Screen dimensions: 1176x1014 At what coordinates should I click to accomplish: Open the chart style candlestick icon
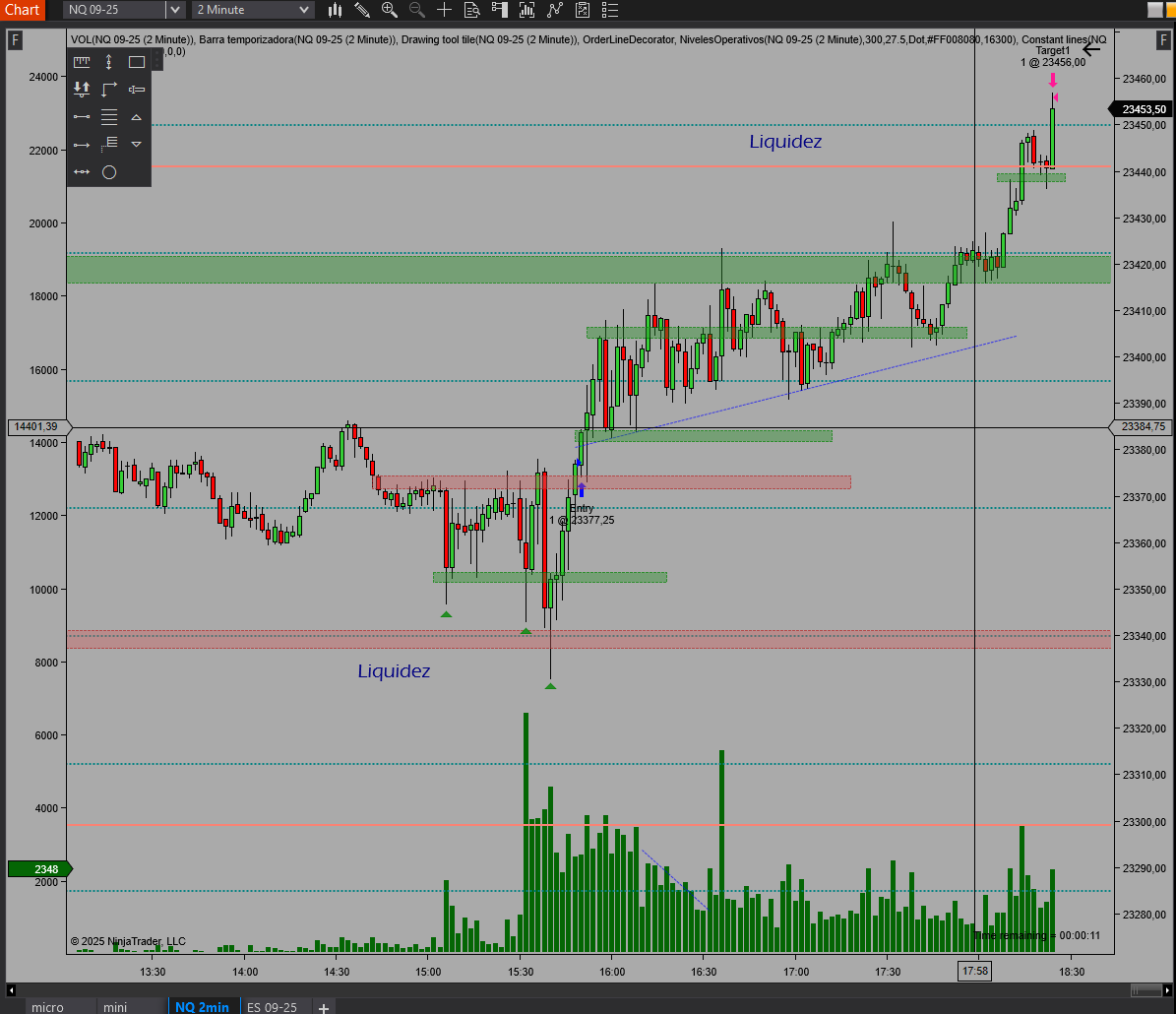pos(335,10)
